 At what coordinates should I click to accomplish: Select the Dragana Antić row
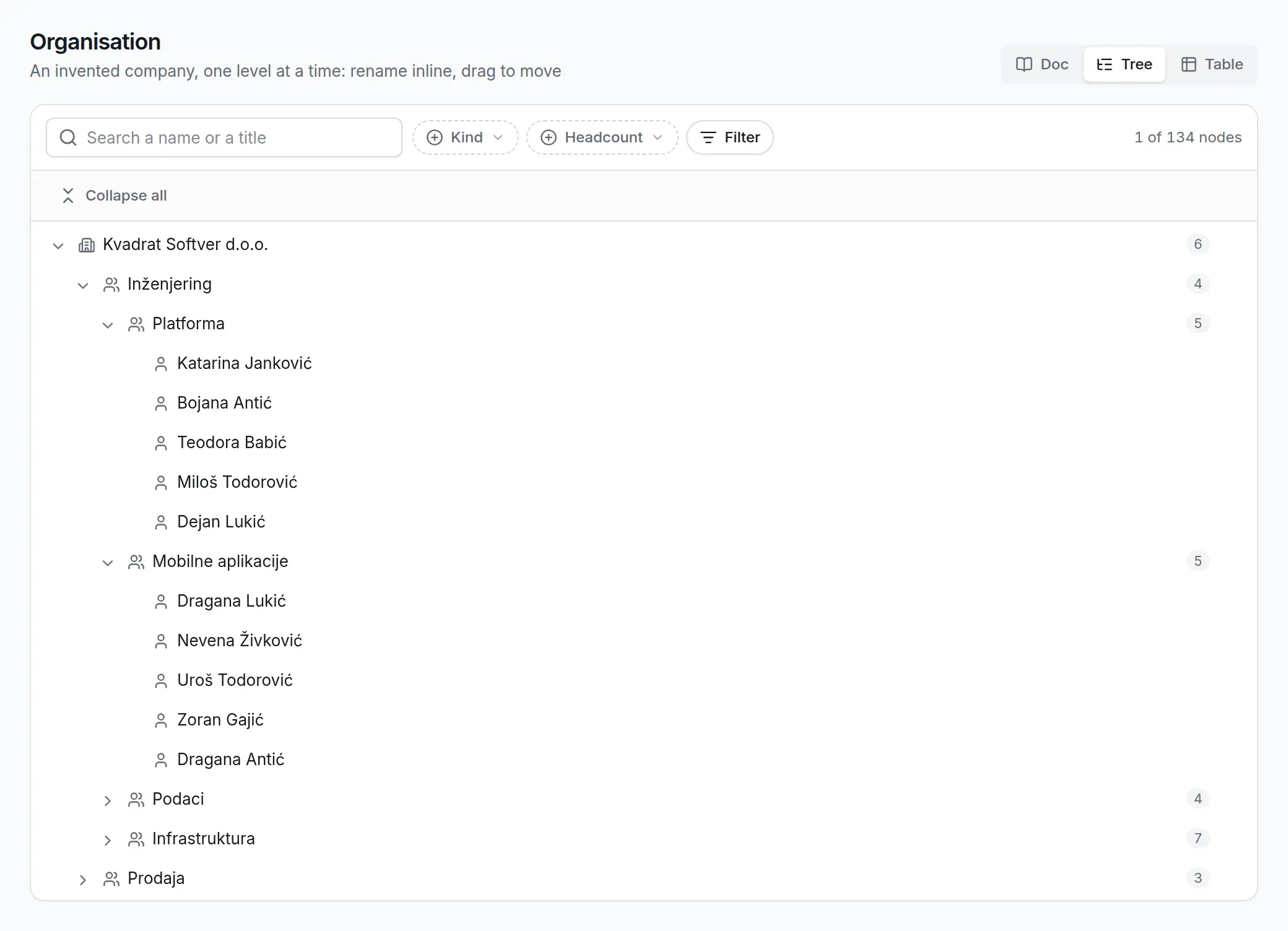click(x=644, y=760)
